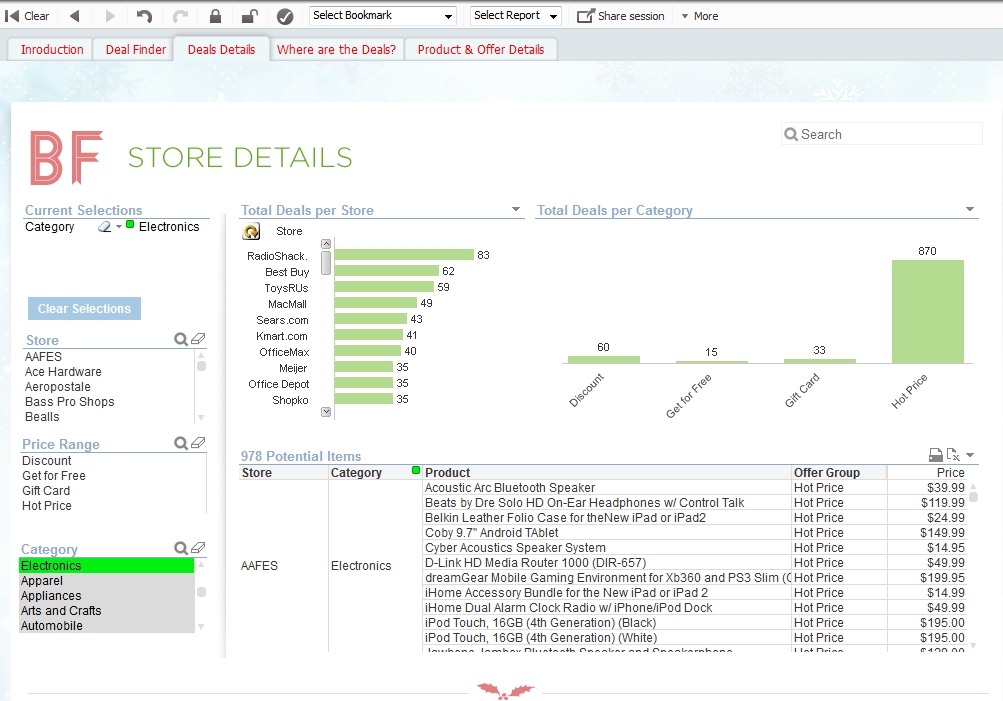Select AAFES in the Store list

point(107,357)
